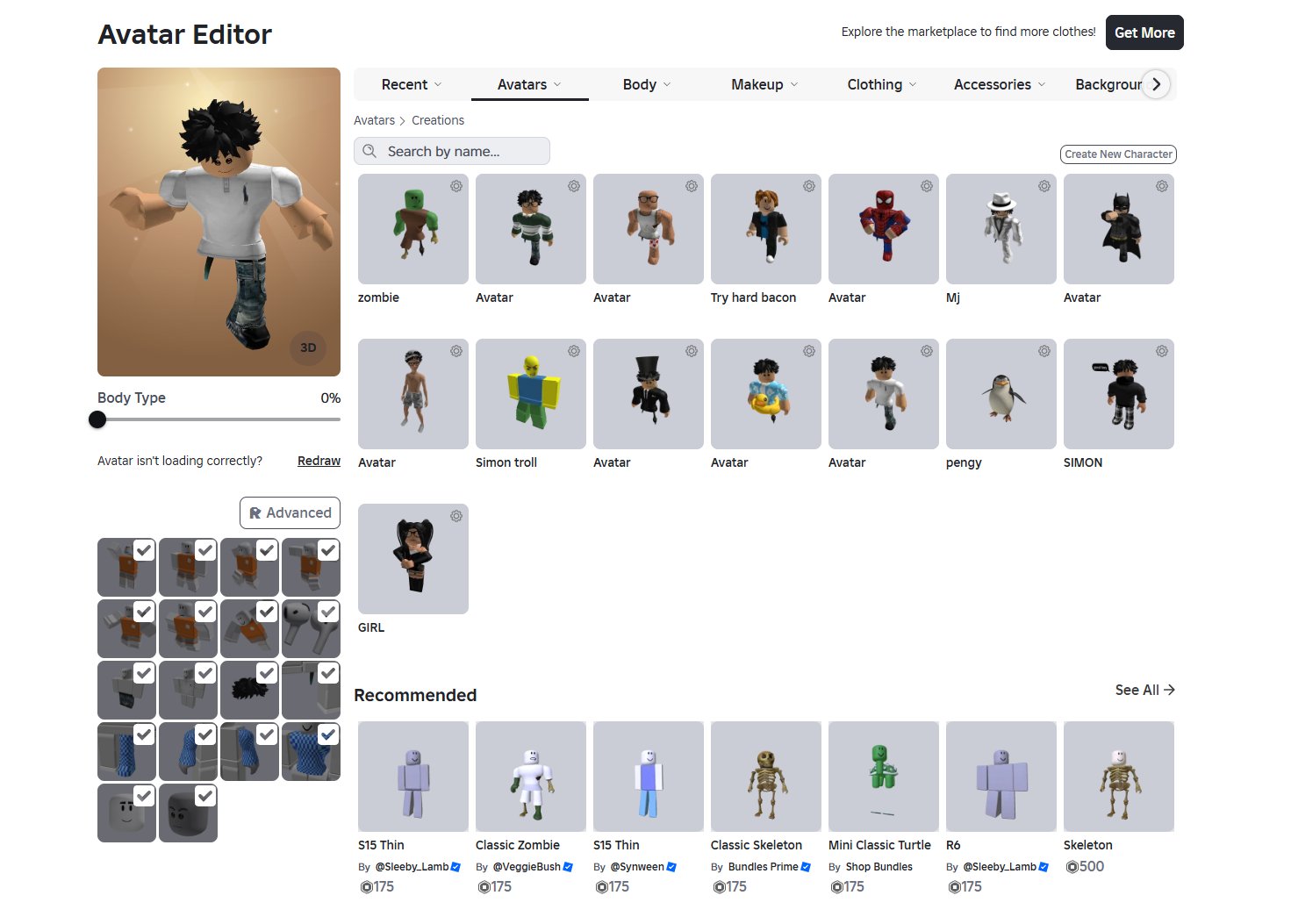The height and width of the screenshot is (924, 1291).
Task: Uncheck the dark gray head item
Action: point(205,796)
